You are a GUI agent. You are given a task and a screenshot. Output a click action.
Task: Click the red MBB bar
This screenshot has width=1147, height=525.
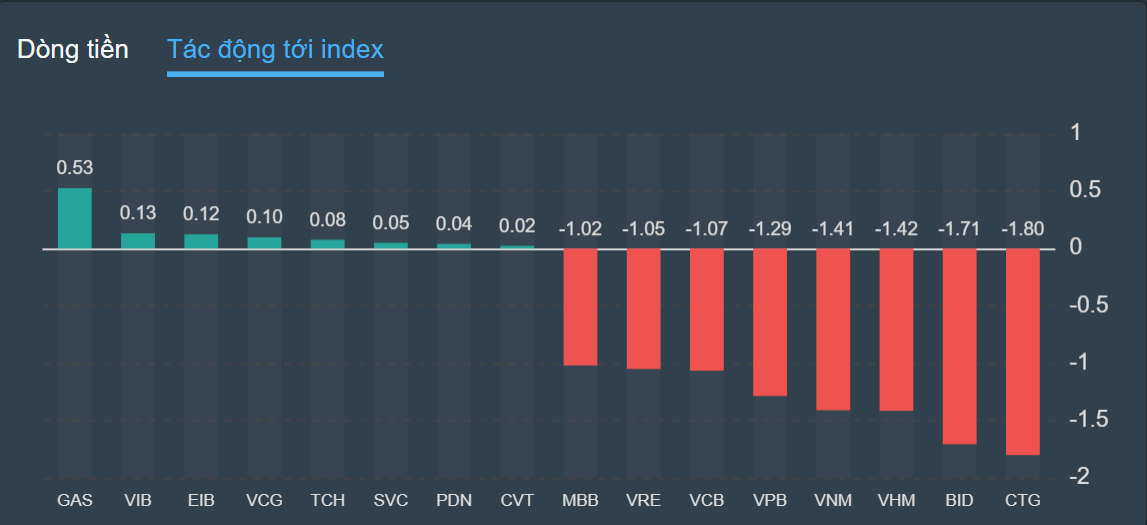[x=580, y=306]
